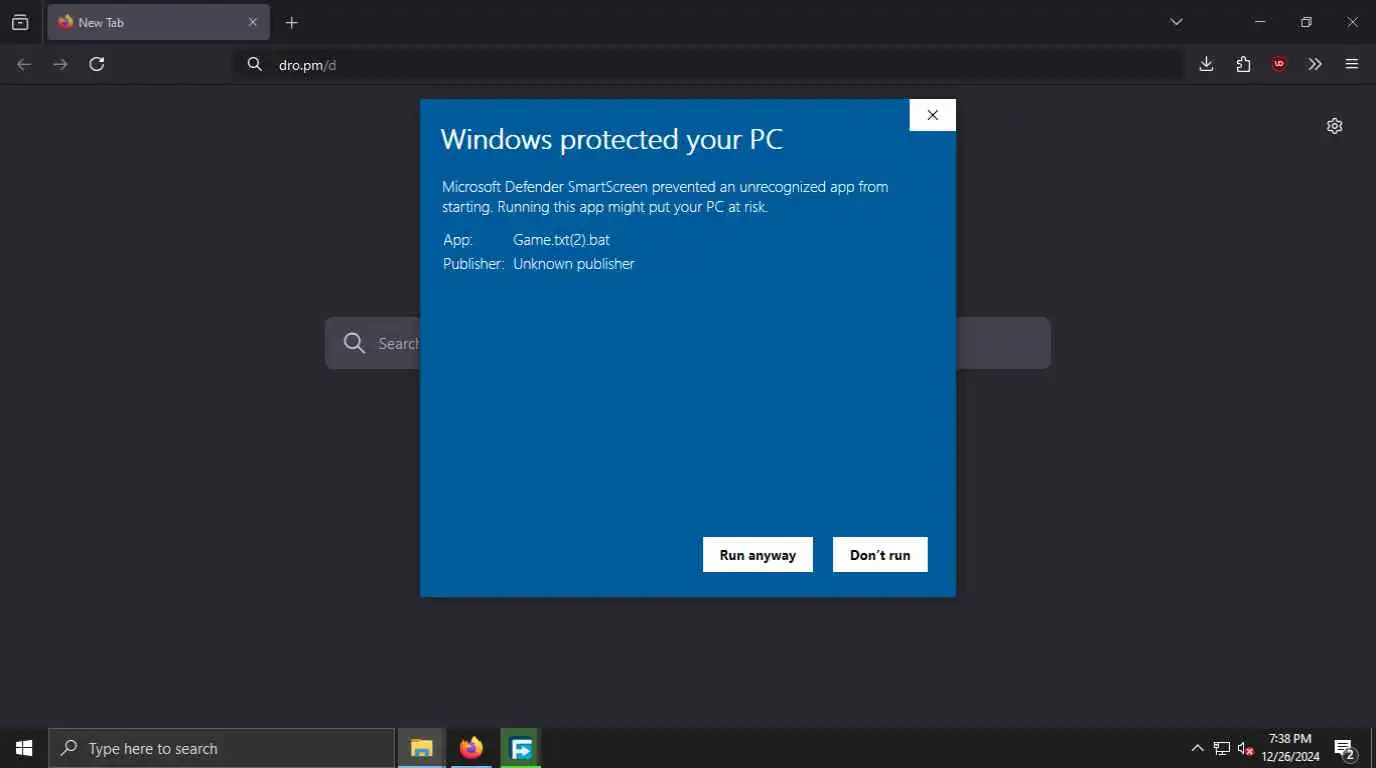Click the Run anyway button
The height and width of the screenshot is (768, 1376).
758,555
